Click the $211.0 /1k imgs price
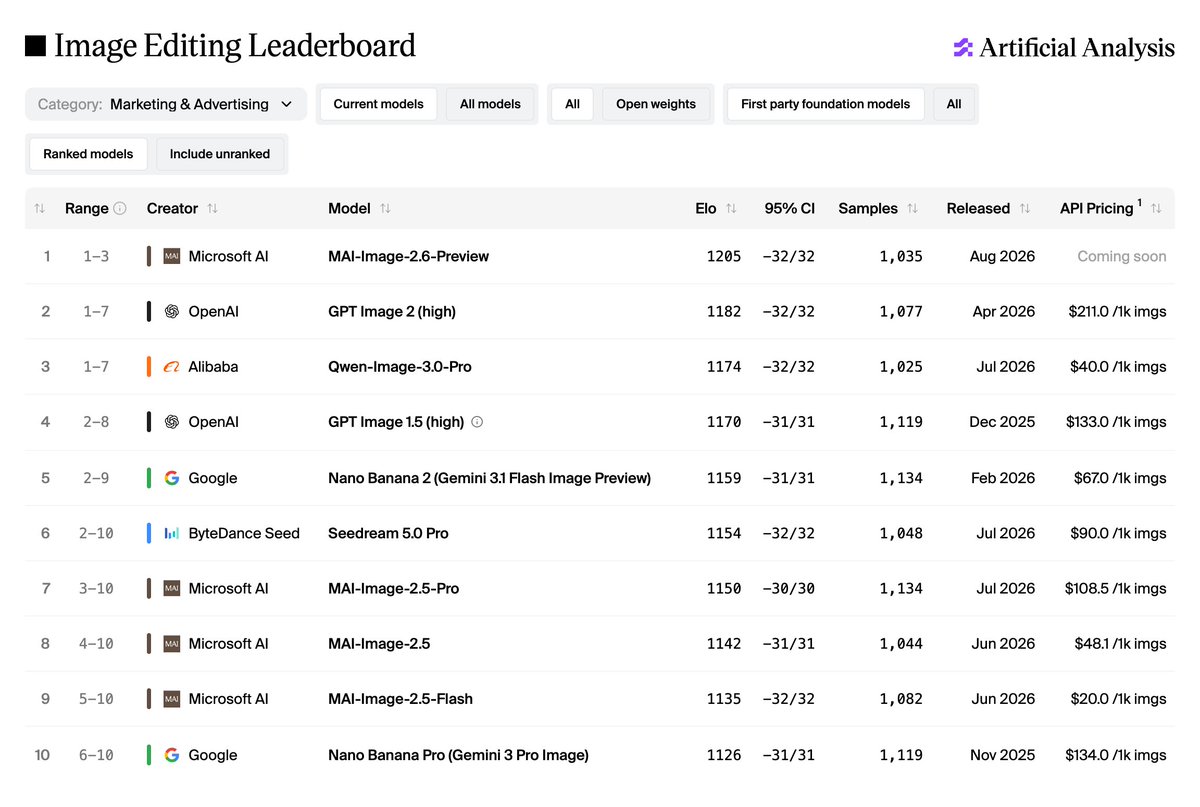The image size is (1200, 807). click(x=1117, y=312)
